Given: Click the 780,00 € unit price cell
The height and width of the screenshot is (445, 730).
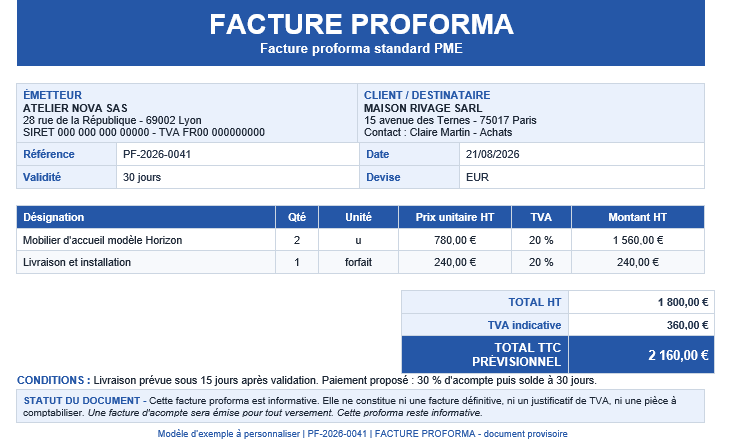Looking at the screenshot, I should click(x=455, y=240).
